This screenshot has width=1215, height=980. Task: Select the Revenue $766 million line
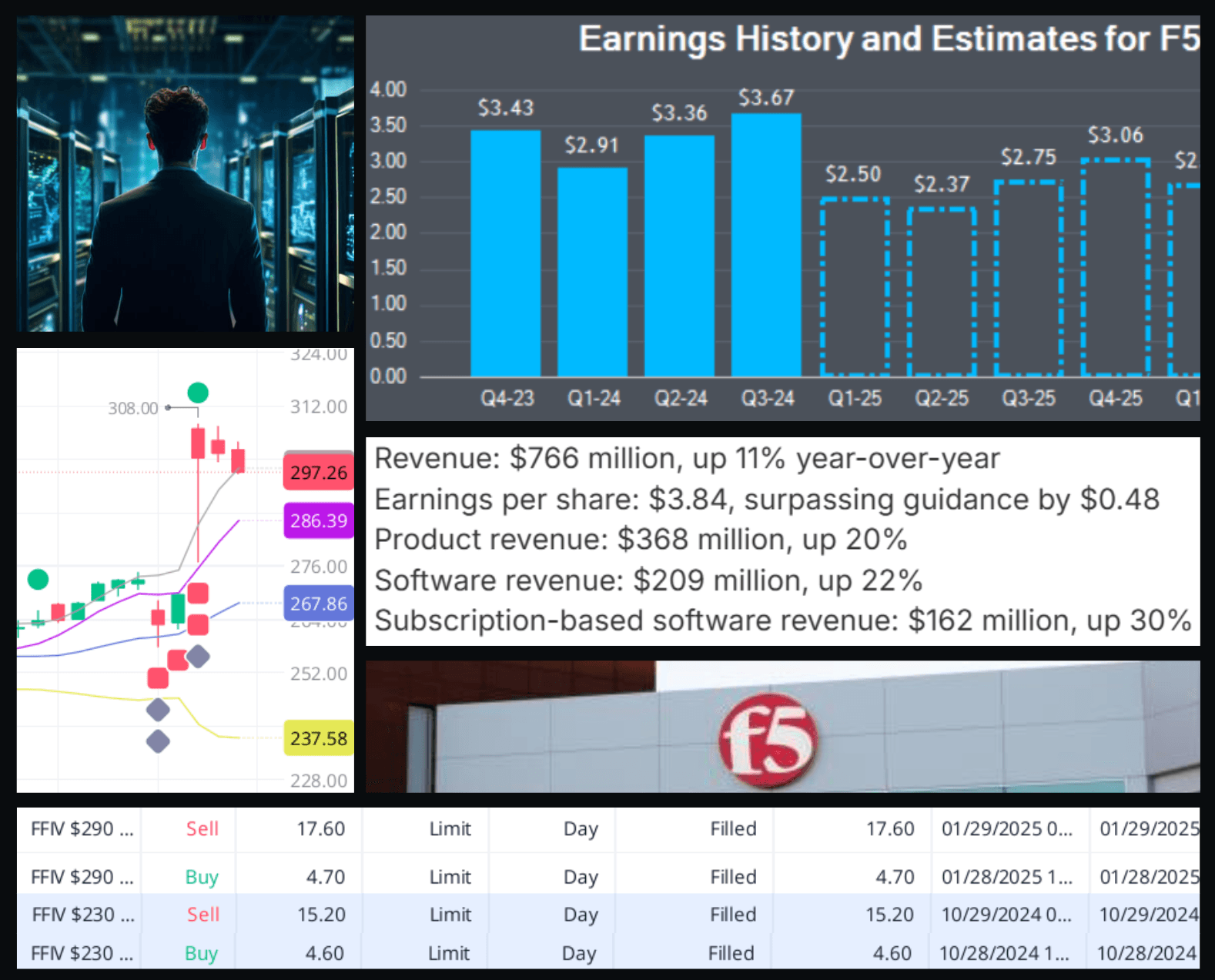click(687, 459)
